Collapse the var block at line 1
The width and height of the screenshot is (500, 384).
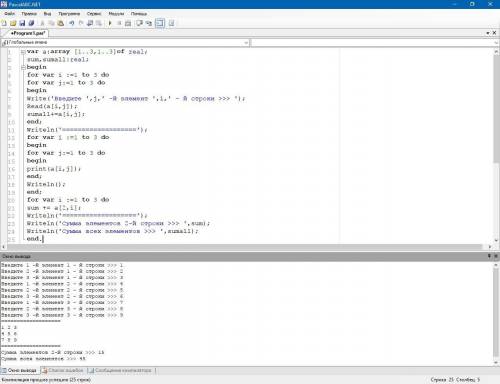[x=23, y=52]
